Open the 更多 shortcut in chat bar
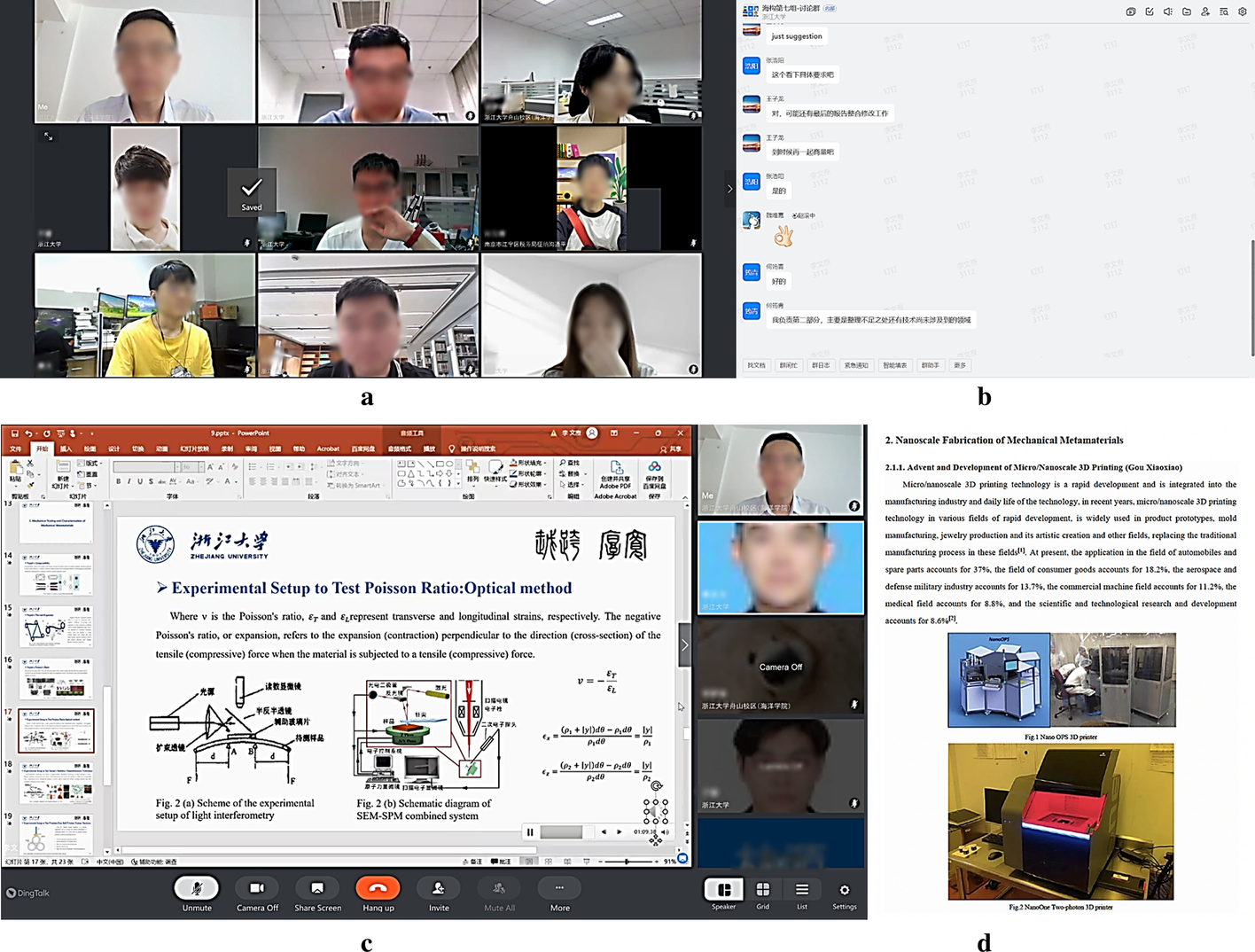Screen dimensions: 1255x952 pyautogui.click(x=960, y=365)
